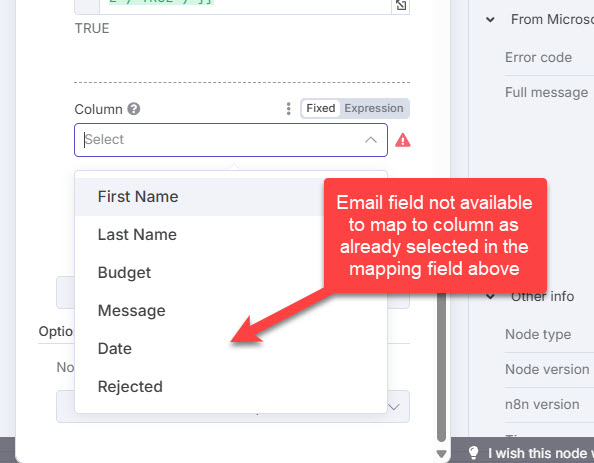Collapse the Other info section
Viewport: 594px width, 463px height.
click(490, 296)
